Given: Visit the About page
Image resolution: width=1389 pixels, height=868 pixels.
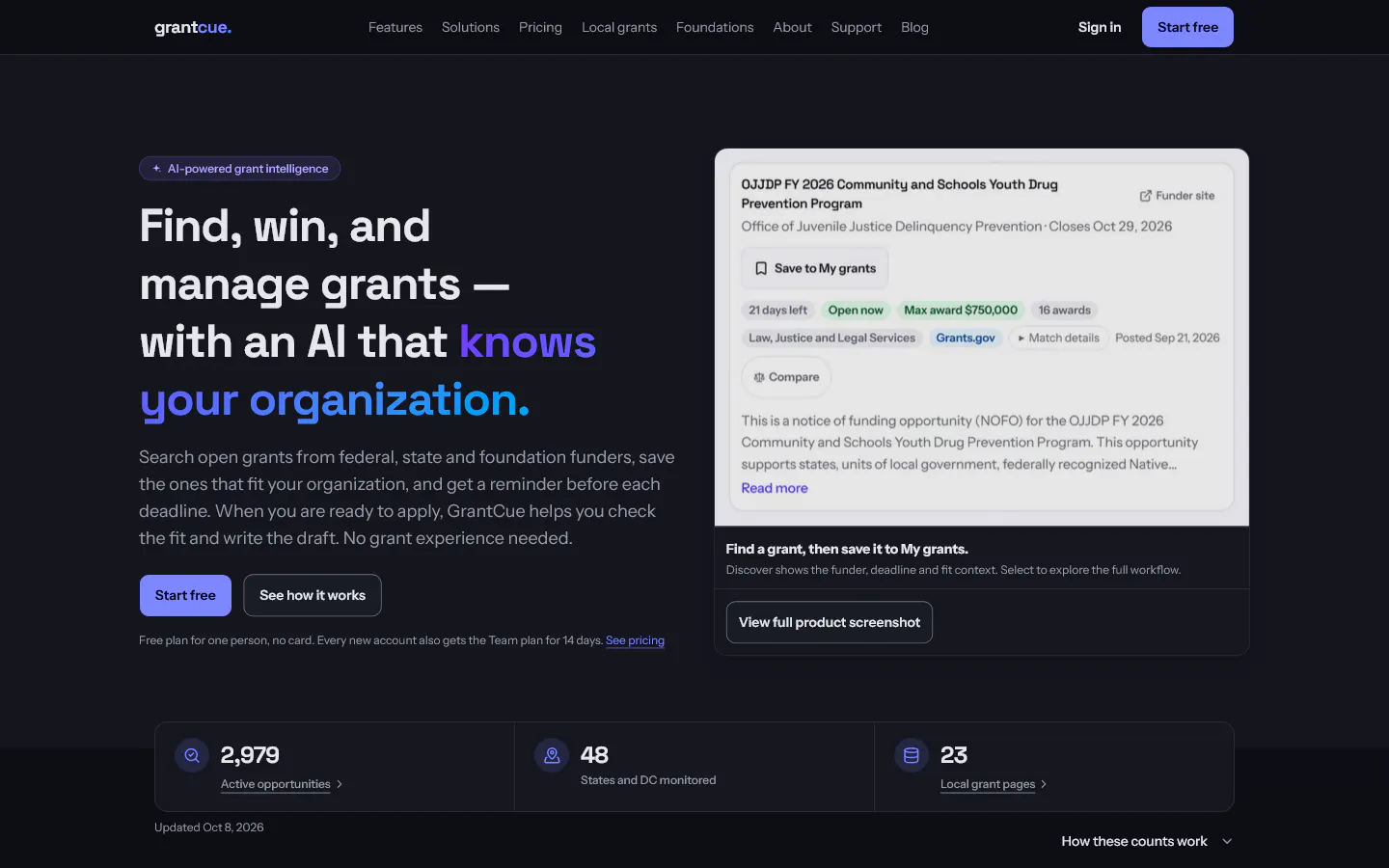Looking at the screenshot, I should 792,27.
